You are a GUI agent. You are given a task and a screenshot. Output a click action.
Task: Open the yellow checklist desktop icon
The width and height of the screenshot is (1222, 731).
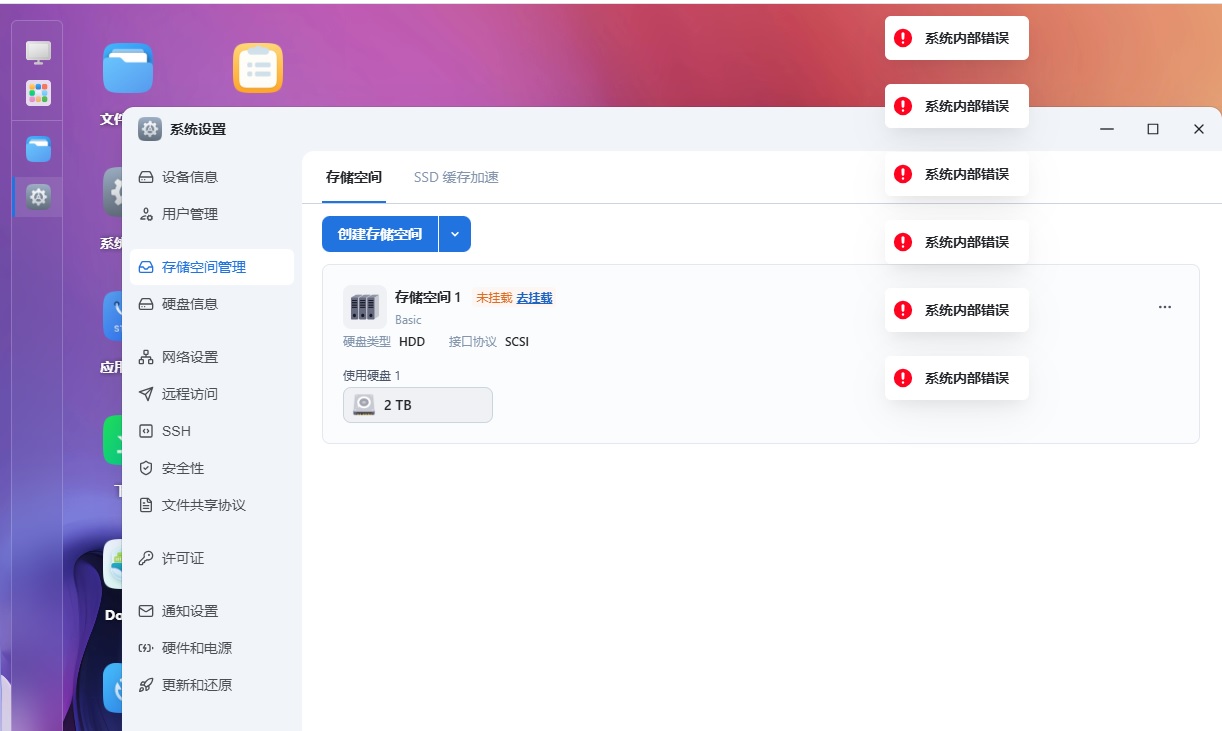[258, 68]
